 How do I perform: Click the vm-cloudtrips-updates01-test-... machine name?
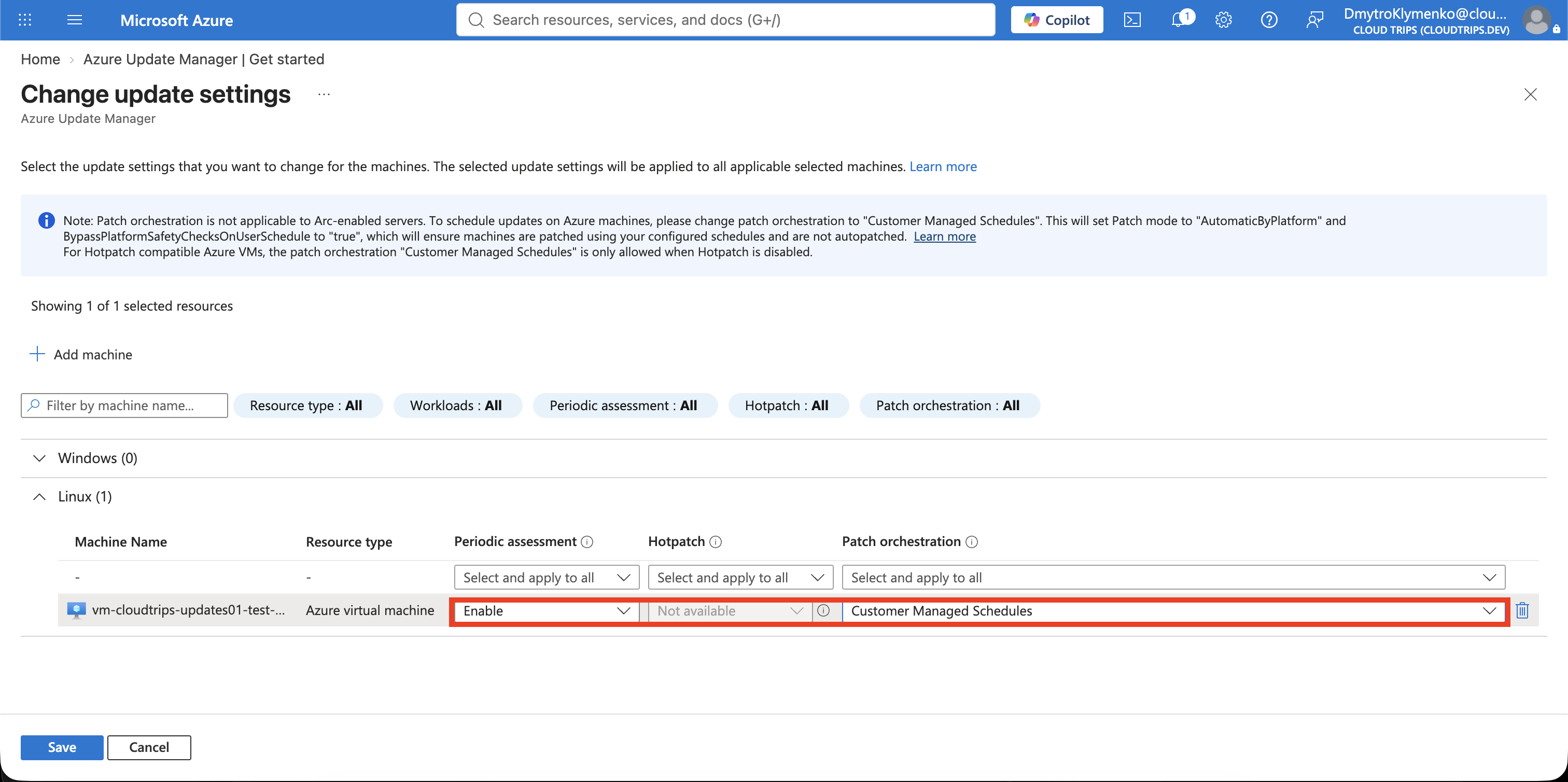(188, 610)
